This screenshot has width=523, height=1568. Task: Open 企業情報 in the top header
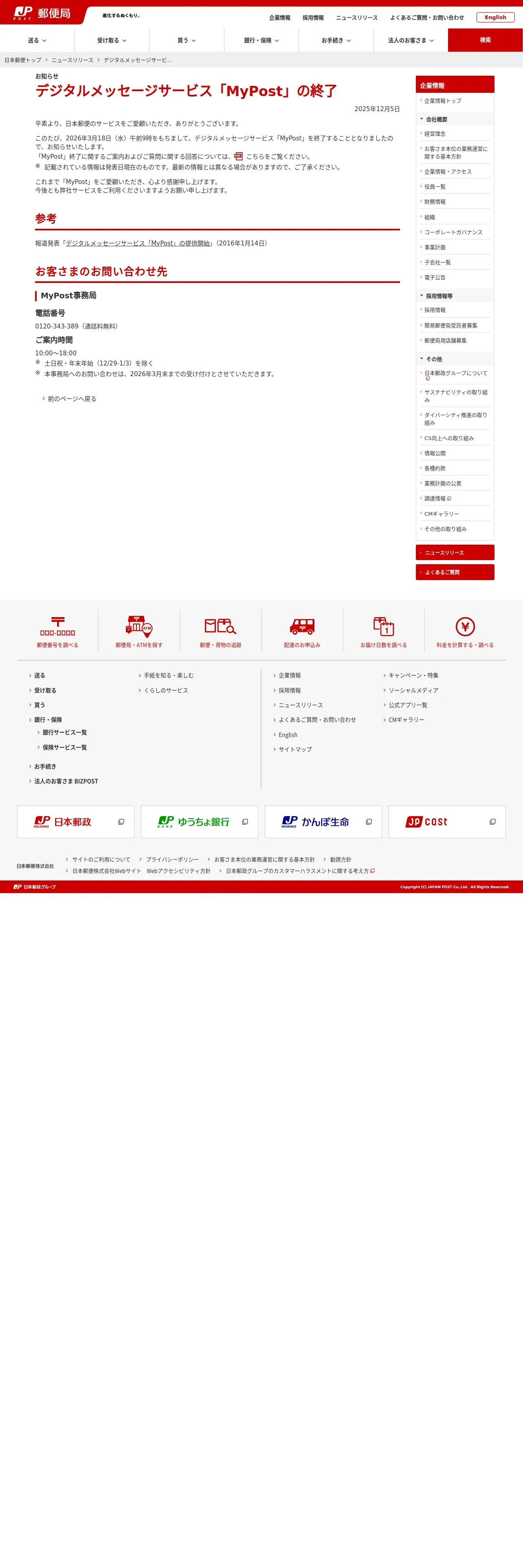coord(279,18)
